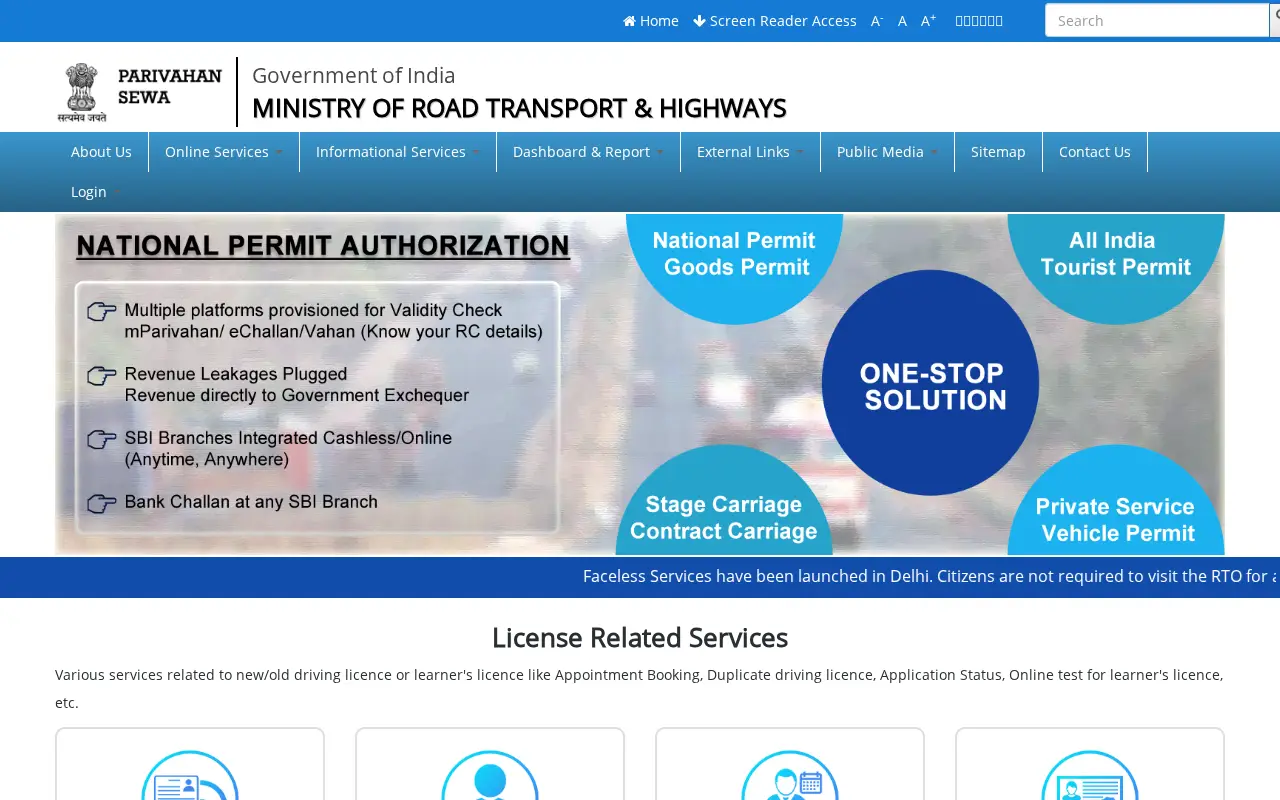Expand the Informational Services dropdown
The image size is (1280, 800).
[x=398, y=152]
